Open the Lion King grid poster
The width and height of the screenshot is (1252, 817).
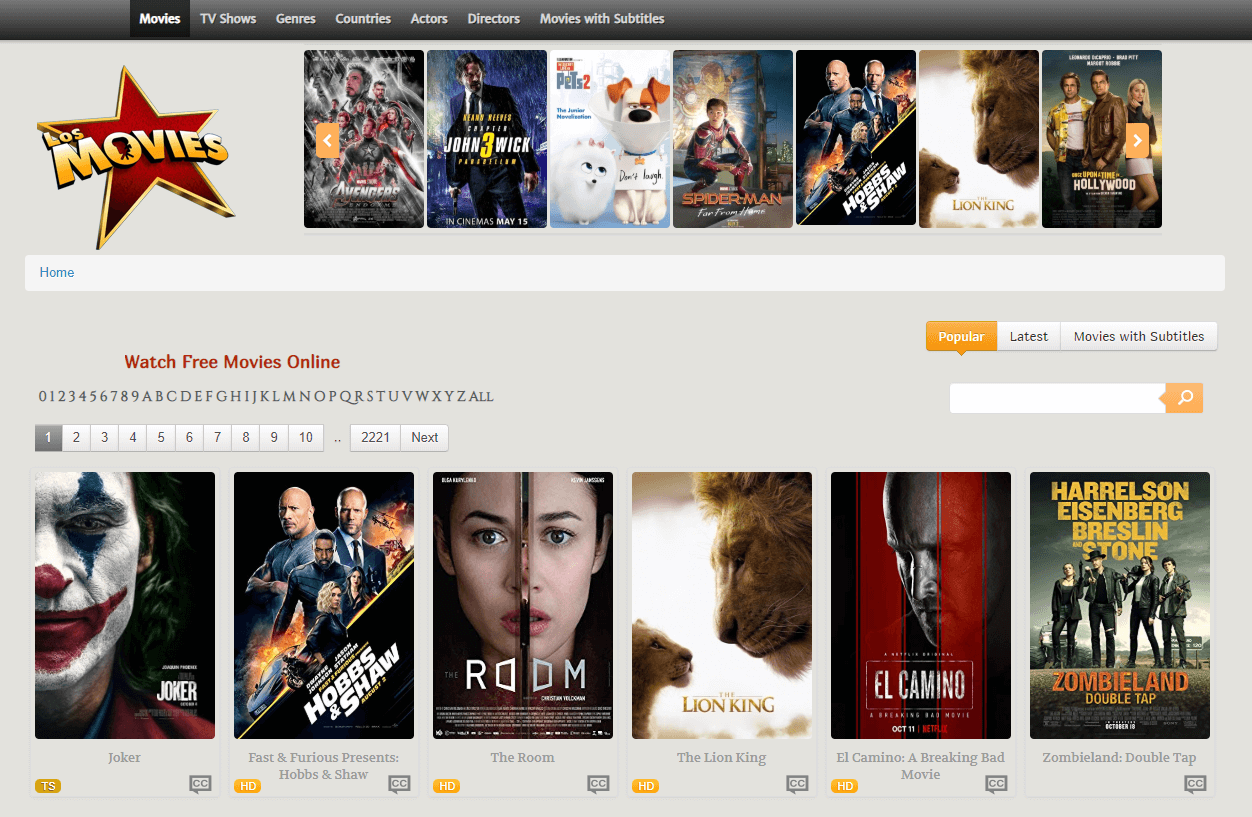pyautogui.click(x=722, y=605)
